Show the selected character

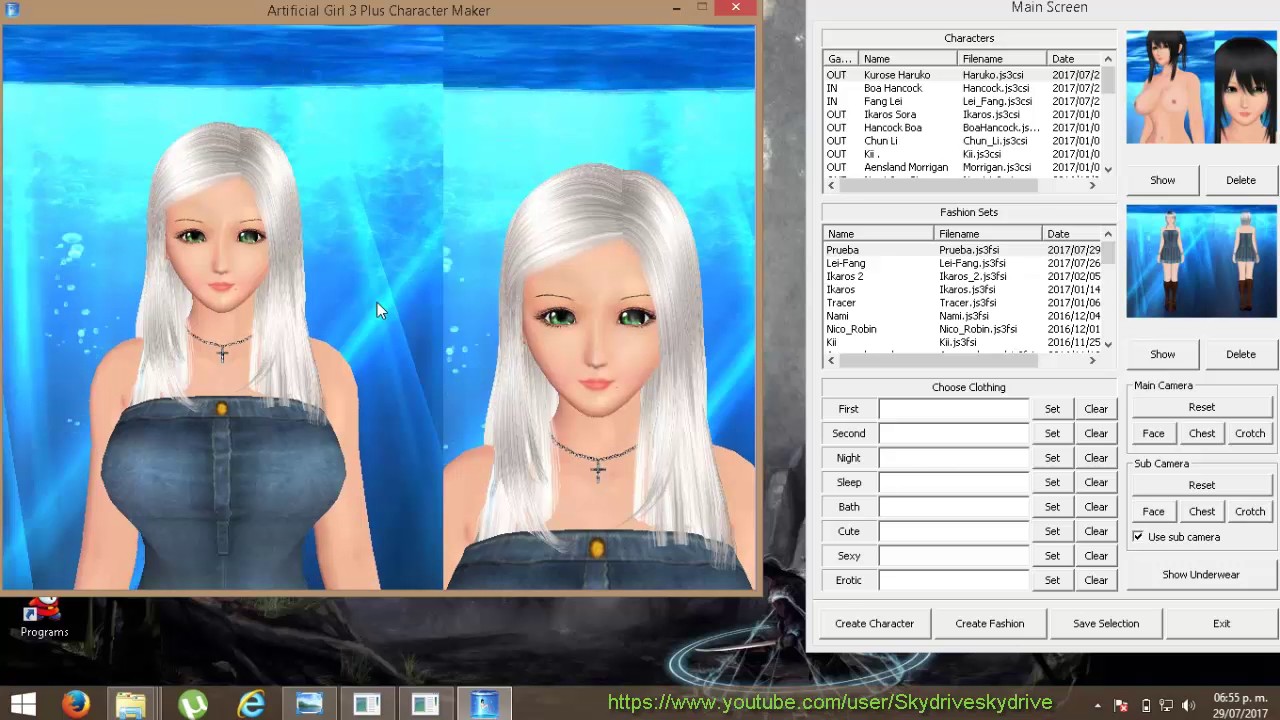coord(1162,180)
